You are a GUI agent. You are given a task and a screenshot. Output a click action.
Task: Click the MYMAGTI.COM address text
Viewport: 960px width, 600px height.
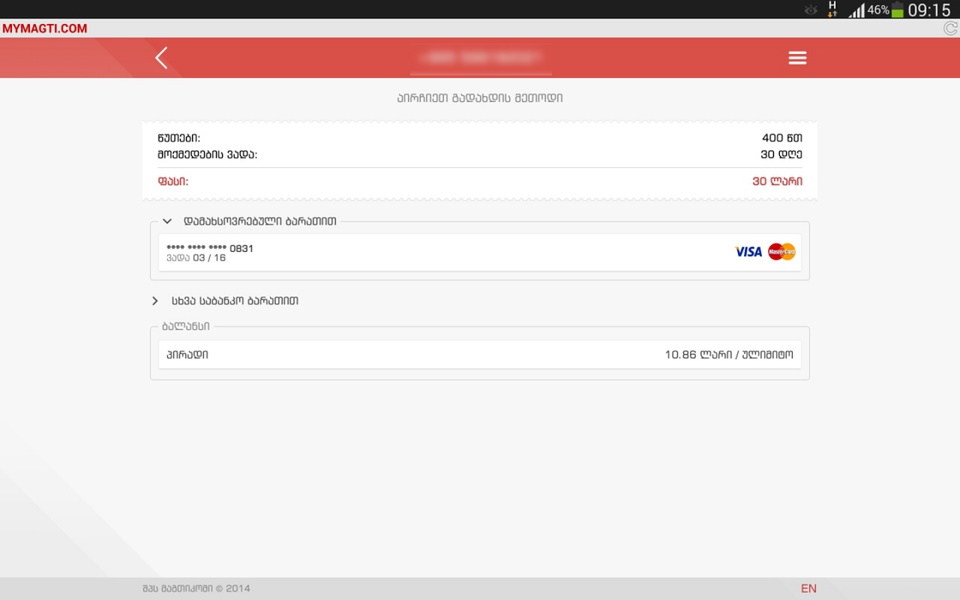pos(45,28)
